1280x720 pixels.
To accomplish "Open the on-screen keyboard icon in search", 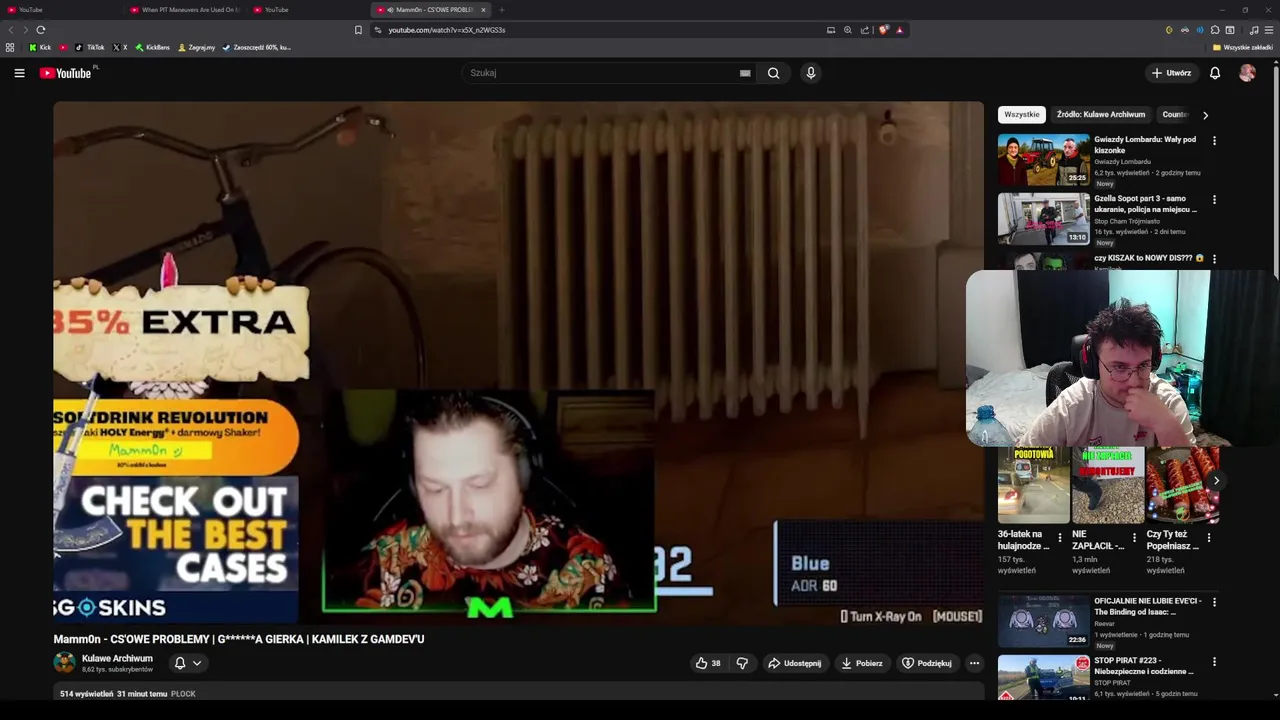I will coord(745,73).
